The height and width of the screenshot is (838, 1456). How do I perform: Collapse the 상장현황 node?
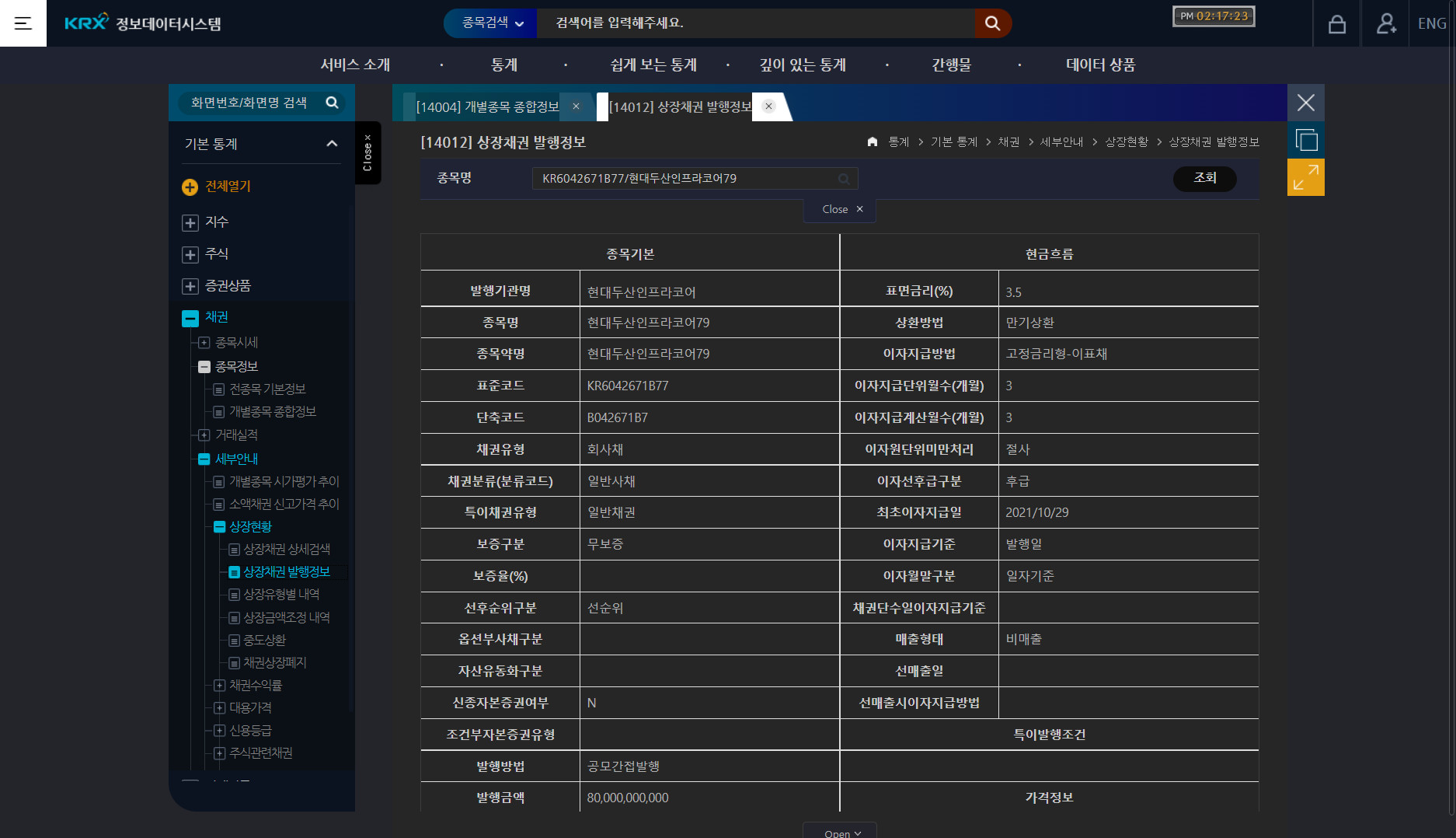(219, 527)
